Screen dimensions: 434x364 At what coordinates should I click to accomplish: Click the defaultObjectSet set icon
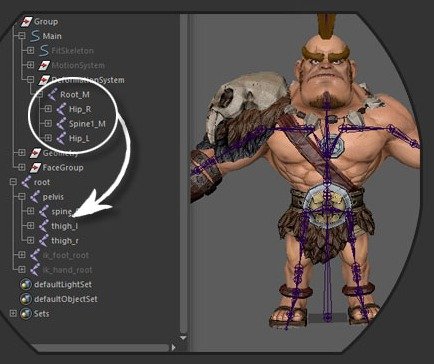point(26,299)
